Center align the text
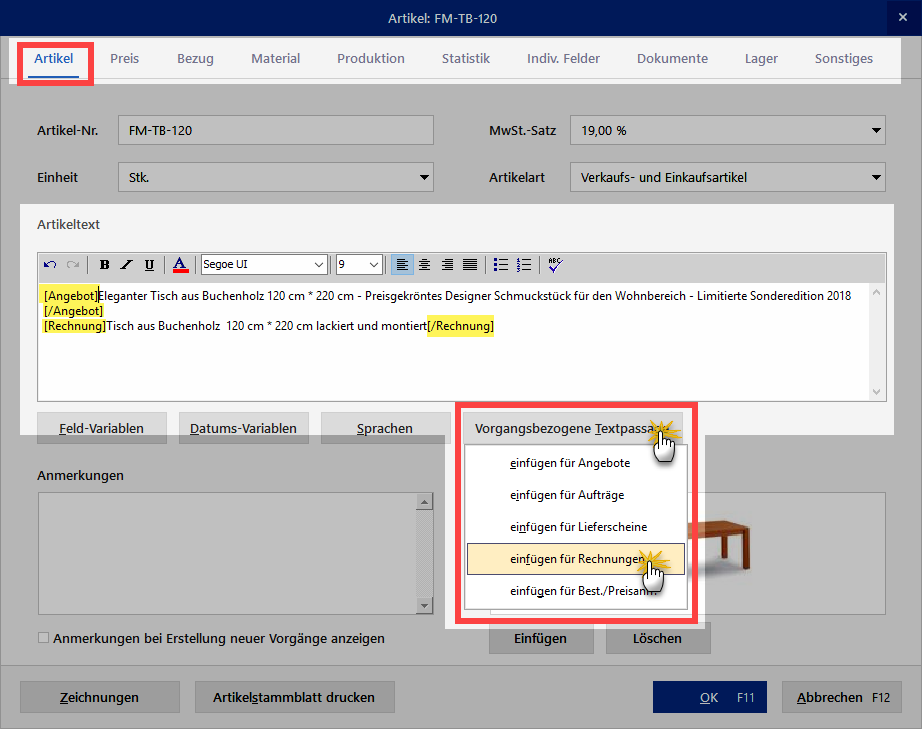This screenshot has width=922, height=729. [425, 265]
